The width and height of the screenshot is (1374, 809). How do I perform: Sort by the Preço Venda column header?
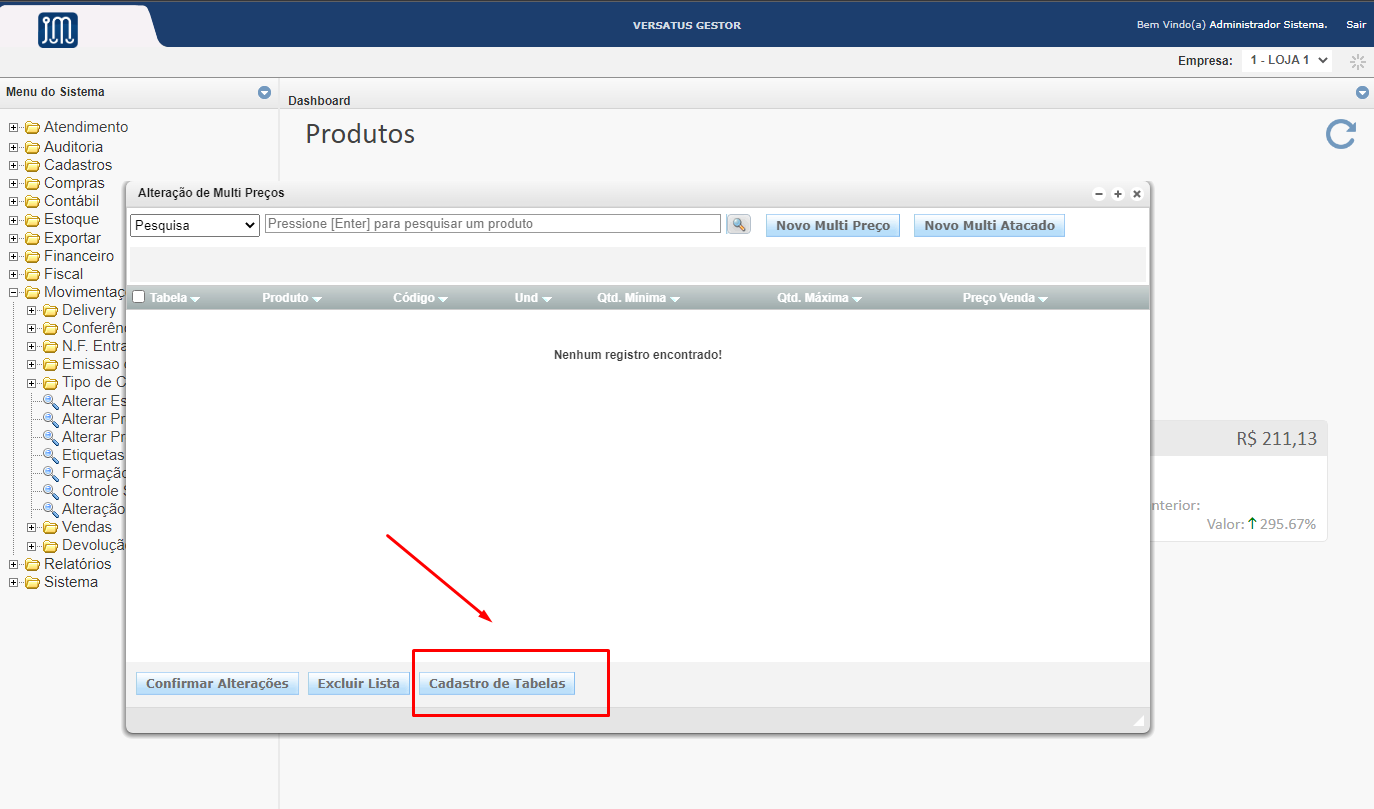1004,298
